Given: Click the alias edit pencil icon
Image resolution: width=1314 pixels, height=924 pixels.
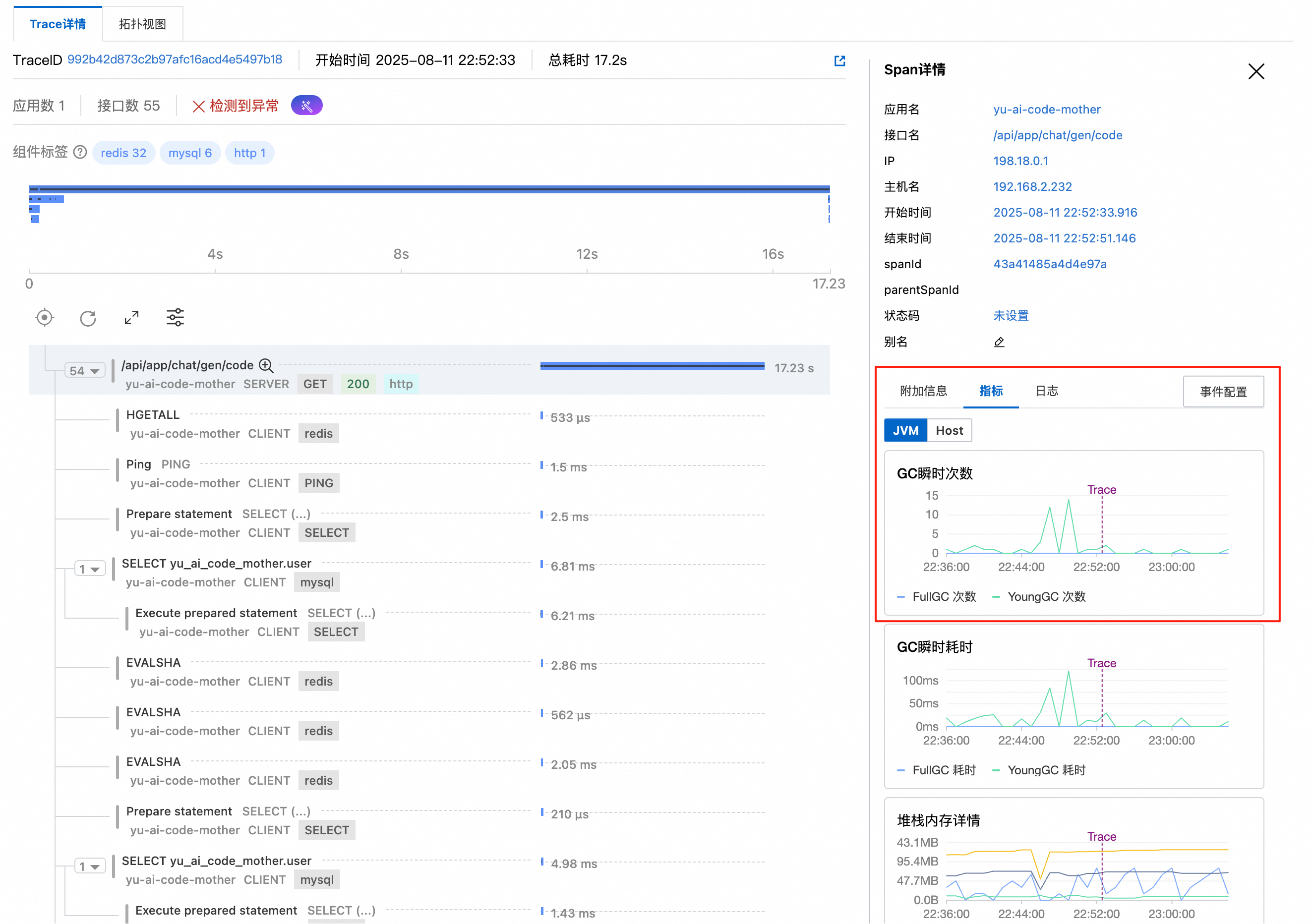Looking at the screenshot, I should (x=999, y=342).
